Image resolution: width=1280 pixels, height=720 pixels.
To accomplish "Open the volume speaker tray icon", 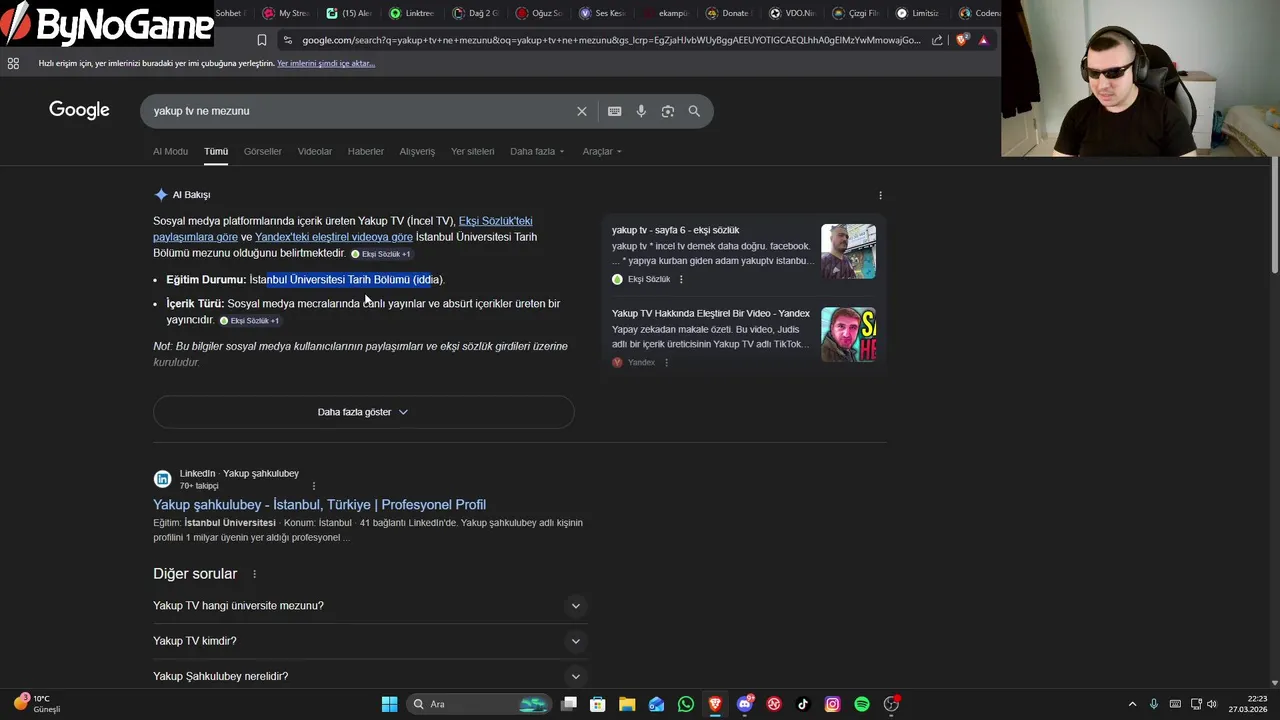I will point(1212,704).
